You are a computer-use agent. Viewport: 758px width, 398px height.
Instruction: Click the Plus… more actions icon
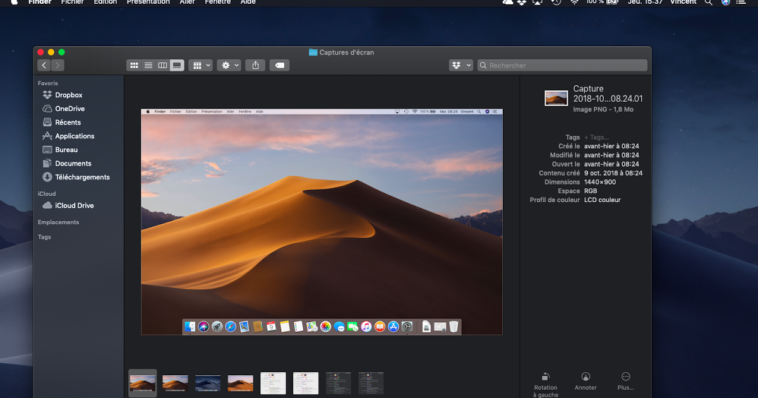[625, 382]
